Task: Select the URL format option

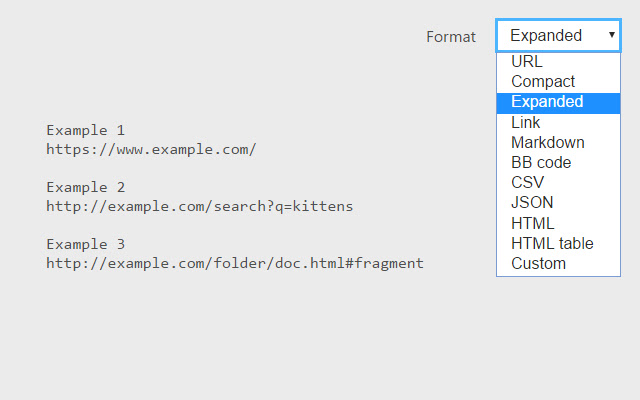Action: (x=527, y=62)
